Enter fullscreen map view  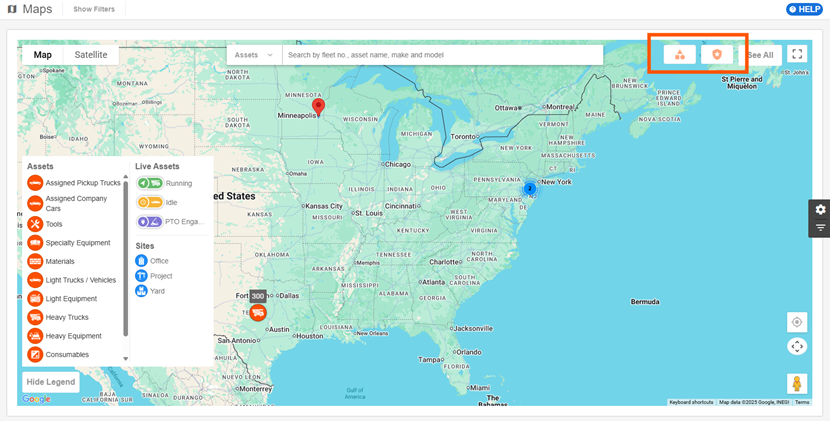tap(797, 54)
